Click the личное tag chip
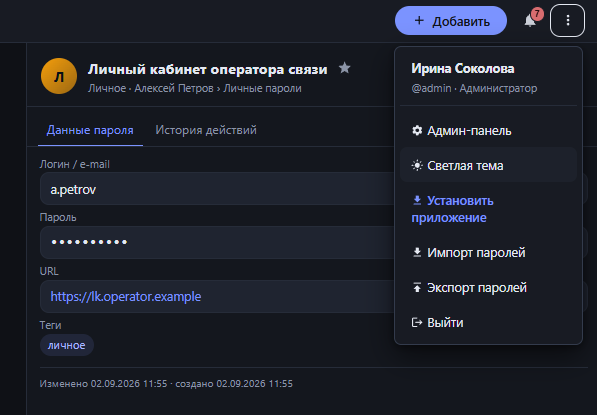This screenshot has height=415, width=597. (67, 345)
